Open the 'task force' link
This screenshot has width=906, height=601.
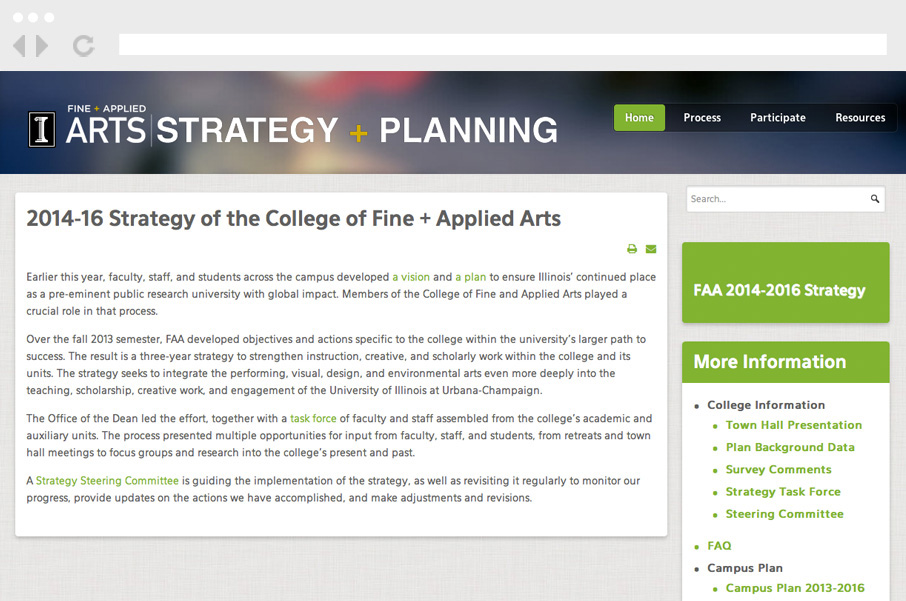pos(313,419)
